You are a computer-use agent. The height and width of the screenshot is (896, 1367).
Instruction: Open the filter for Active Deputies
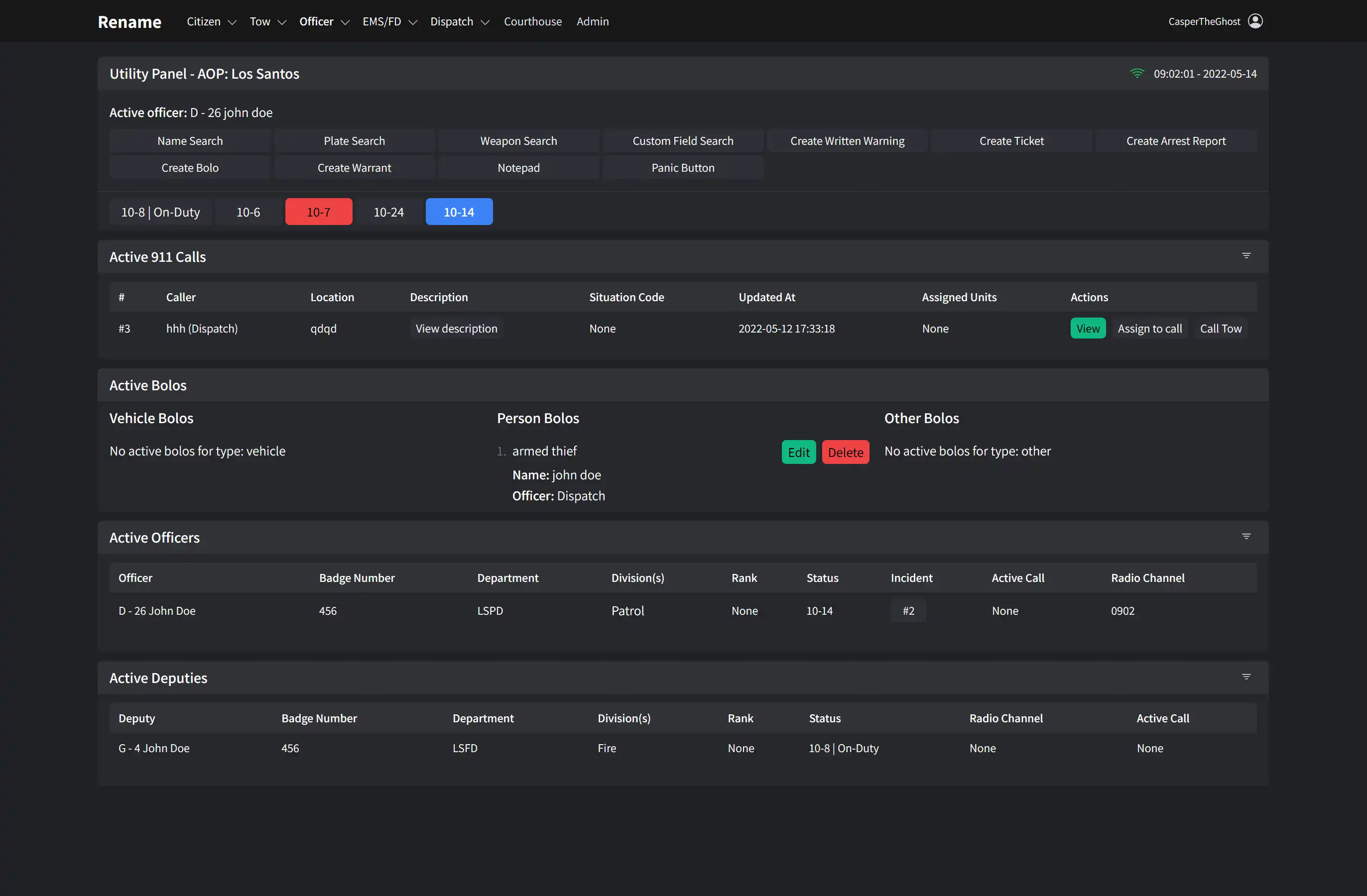[x=1246, y=677]
